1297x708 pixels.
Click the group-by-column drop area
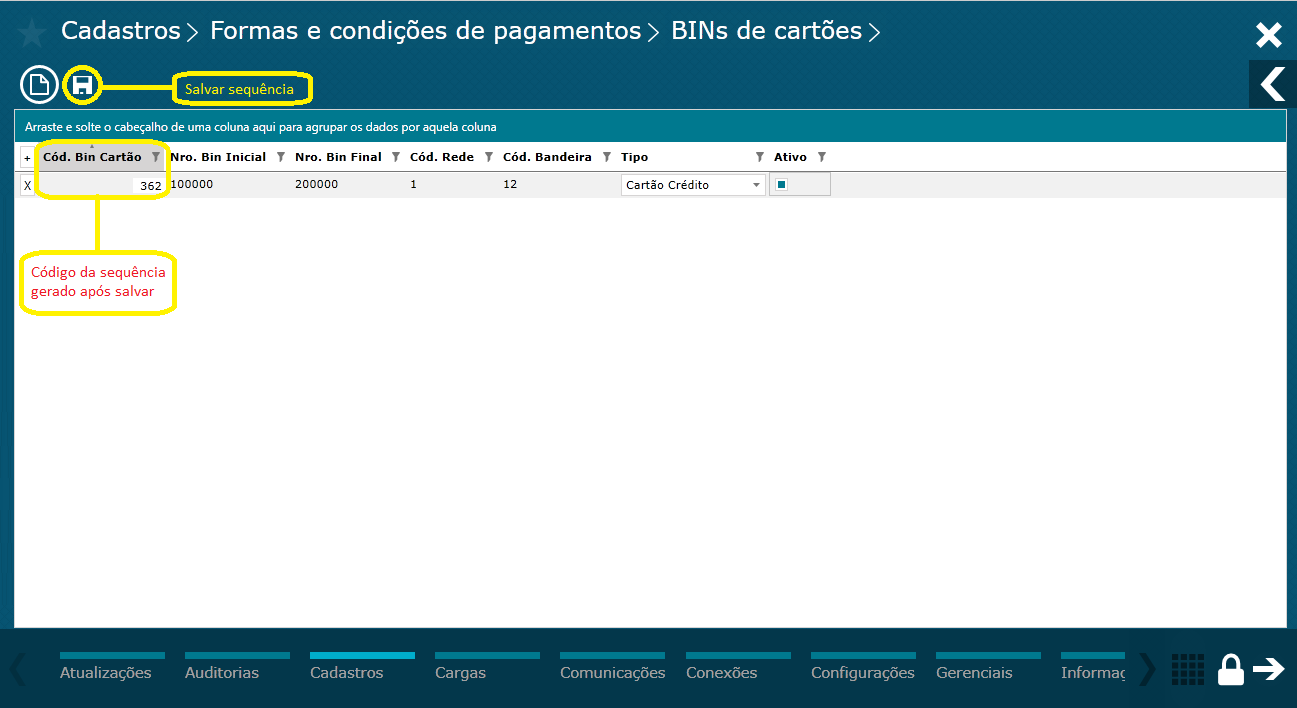(x=650, y=127)
